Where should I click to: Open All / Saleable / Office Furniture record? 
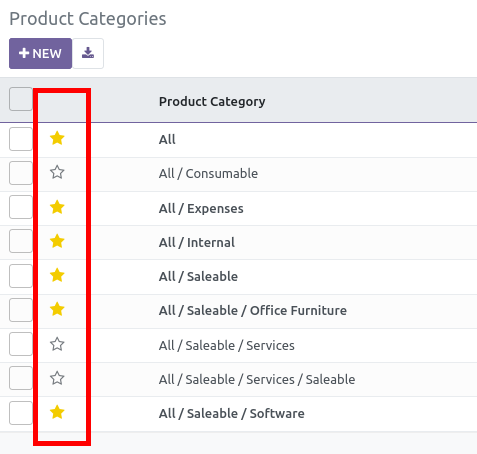pos(253,311)
